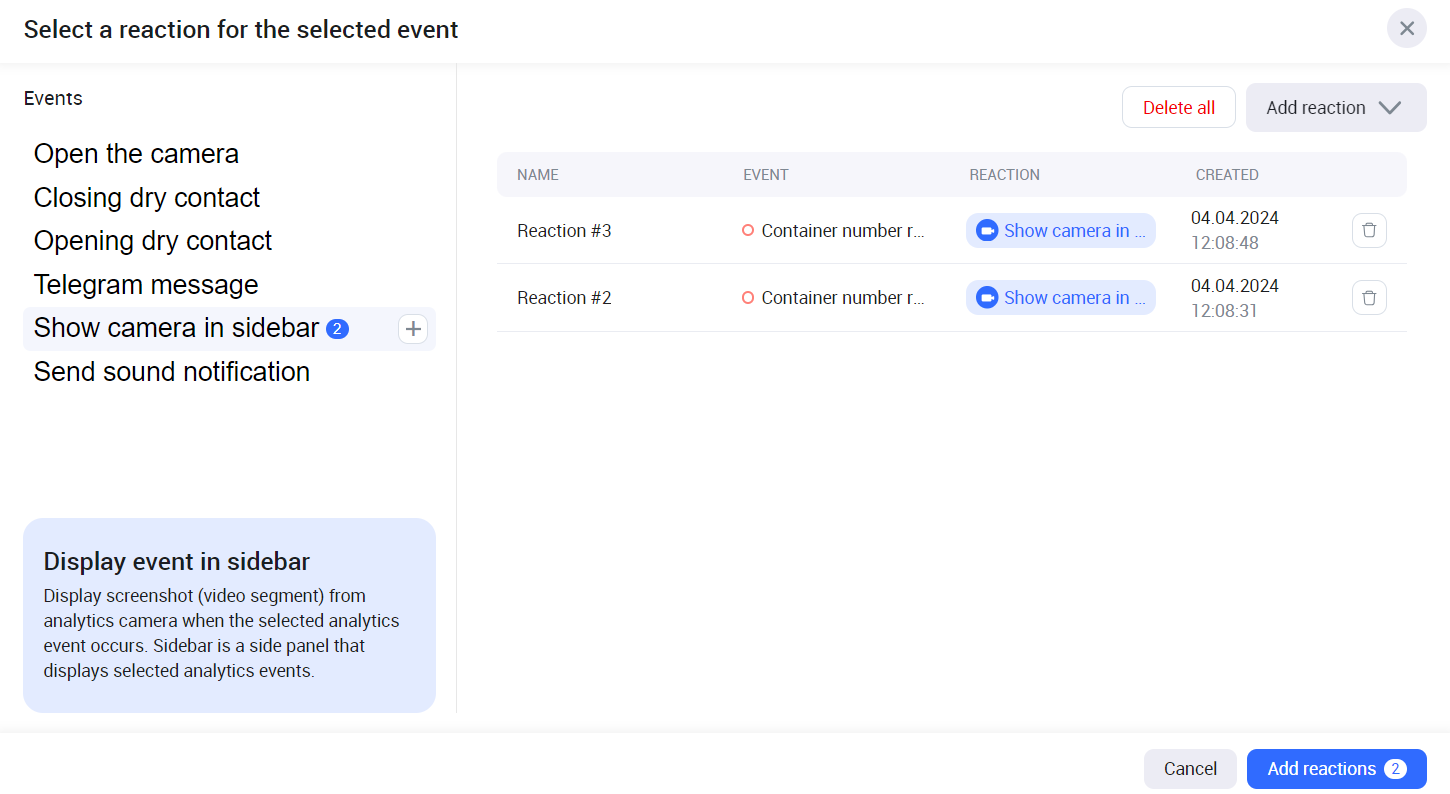Click camera icon in Reaction #3 row
Image resolution: width=1450 pixels, height=794 pixels.
point(987,231)
